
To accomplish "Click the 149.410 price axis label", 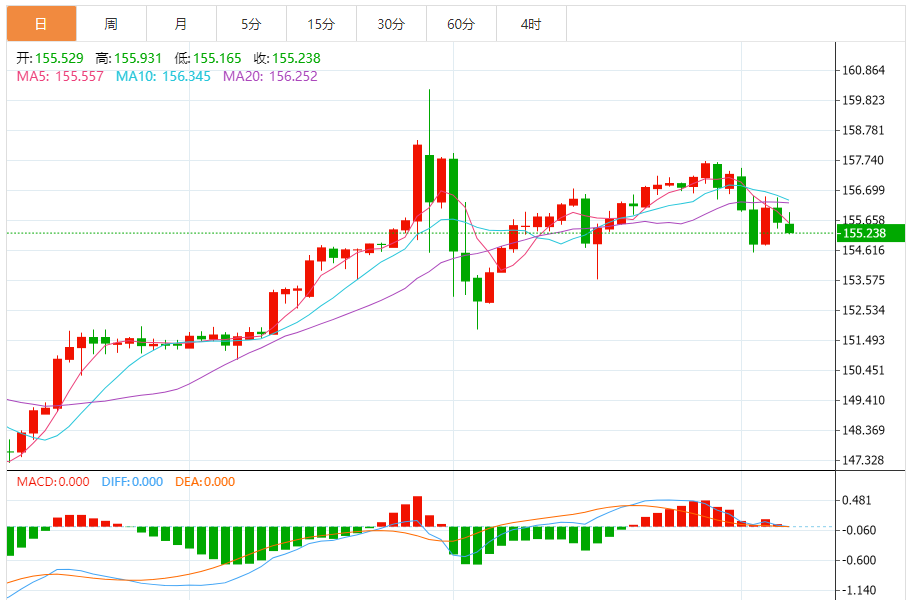I will click(x=863, y=401).
